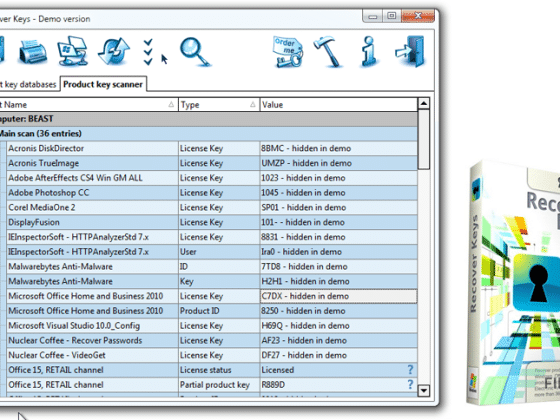Click the Value column header
560x420 pixels.
pyautogui.click(x=338, y=105)
